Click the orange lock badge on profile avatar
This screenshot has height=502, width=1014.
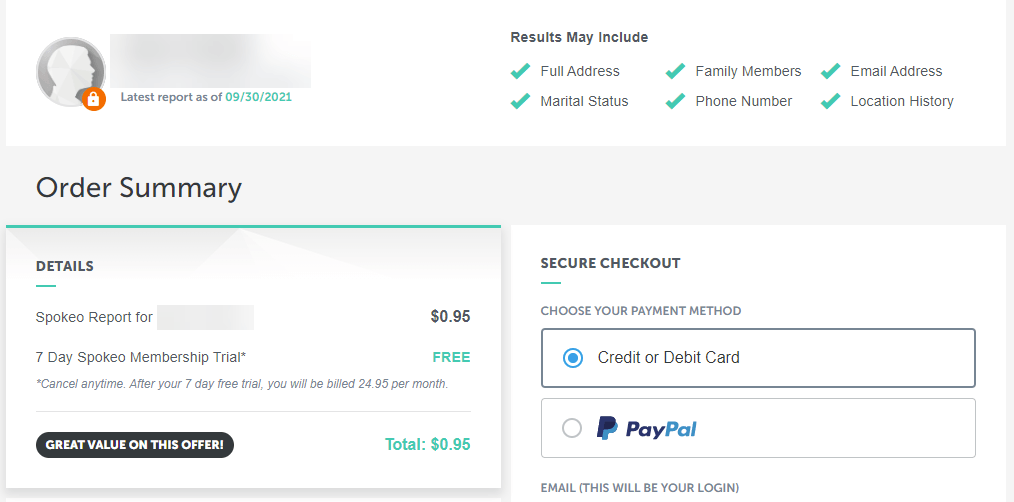[94, 99]
